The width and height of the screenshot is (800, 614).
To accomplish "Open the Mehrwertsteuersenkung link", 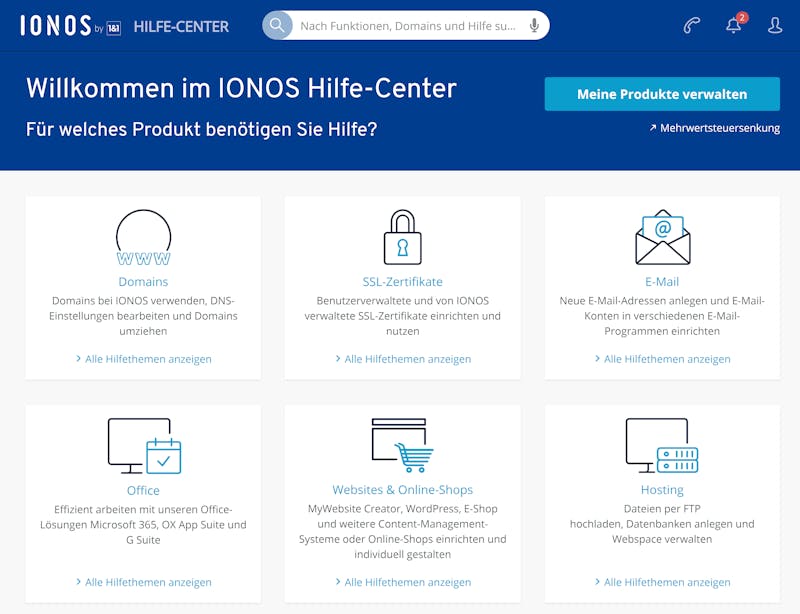I will tap(715, 128).
